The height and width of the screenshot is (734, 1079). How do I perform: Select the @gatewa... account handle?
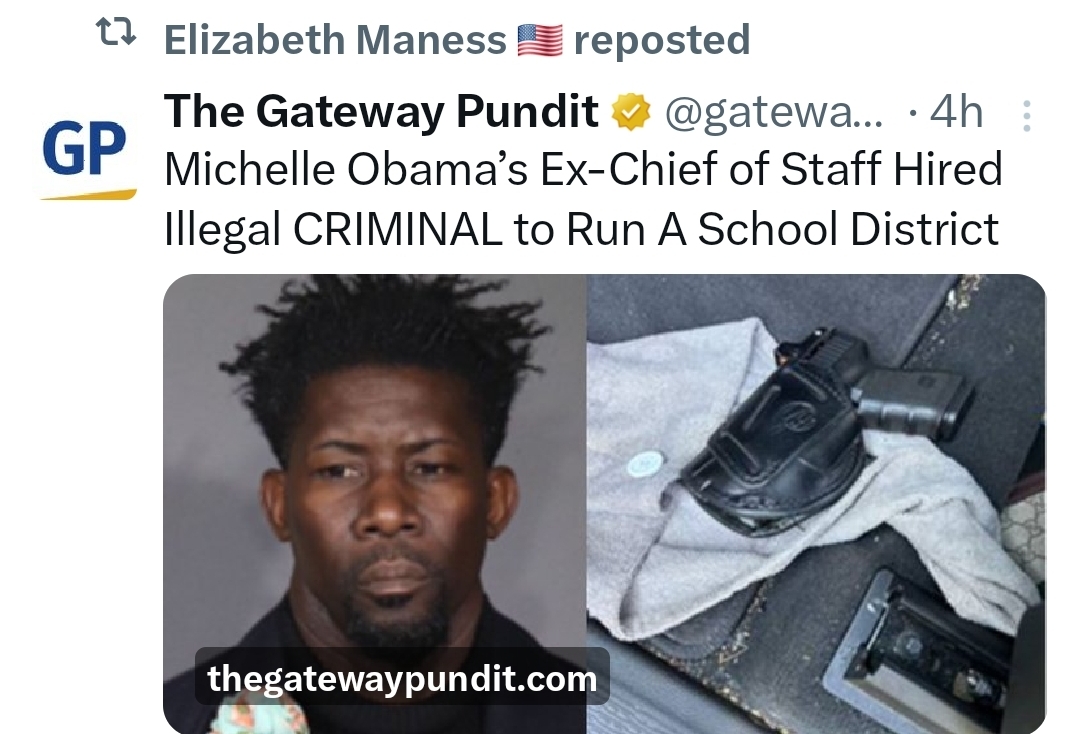coord(773,113)
